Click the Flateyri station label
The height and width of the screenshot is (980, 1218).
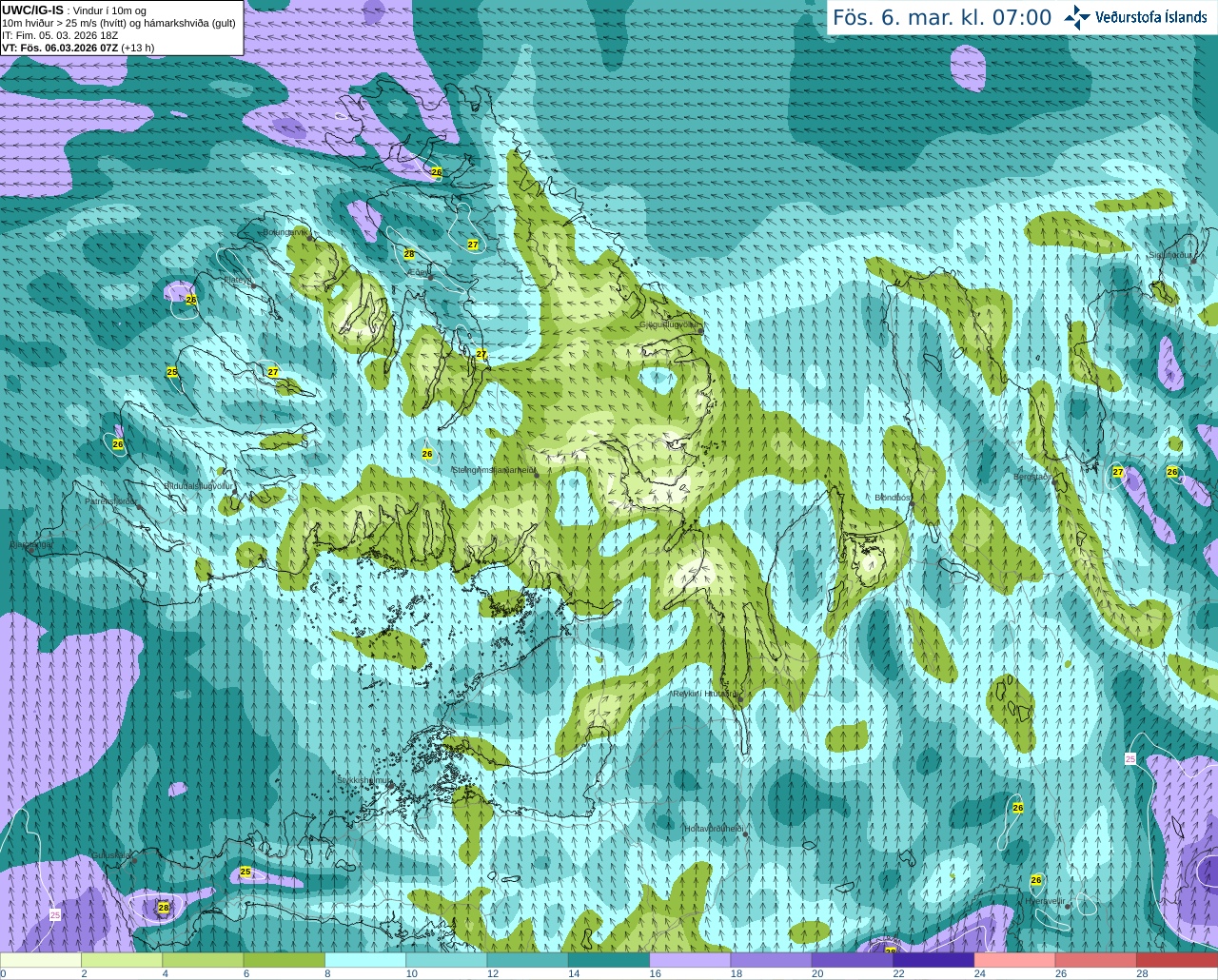click(237, 280)
